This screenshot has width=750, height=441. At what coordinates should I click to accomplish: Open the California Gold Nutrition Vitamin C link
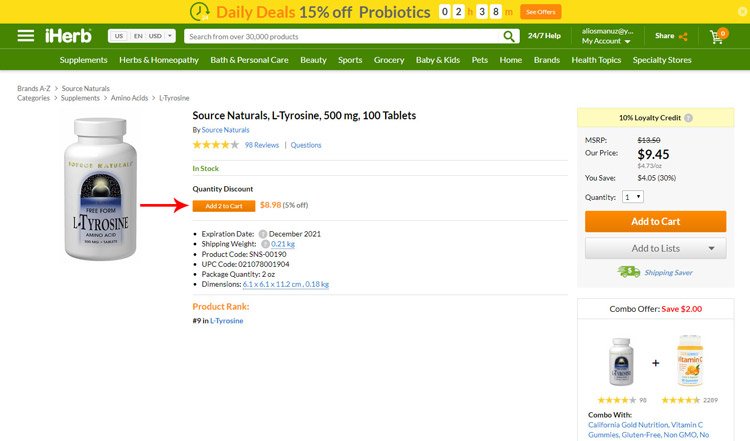(649, 430)
